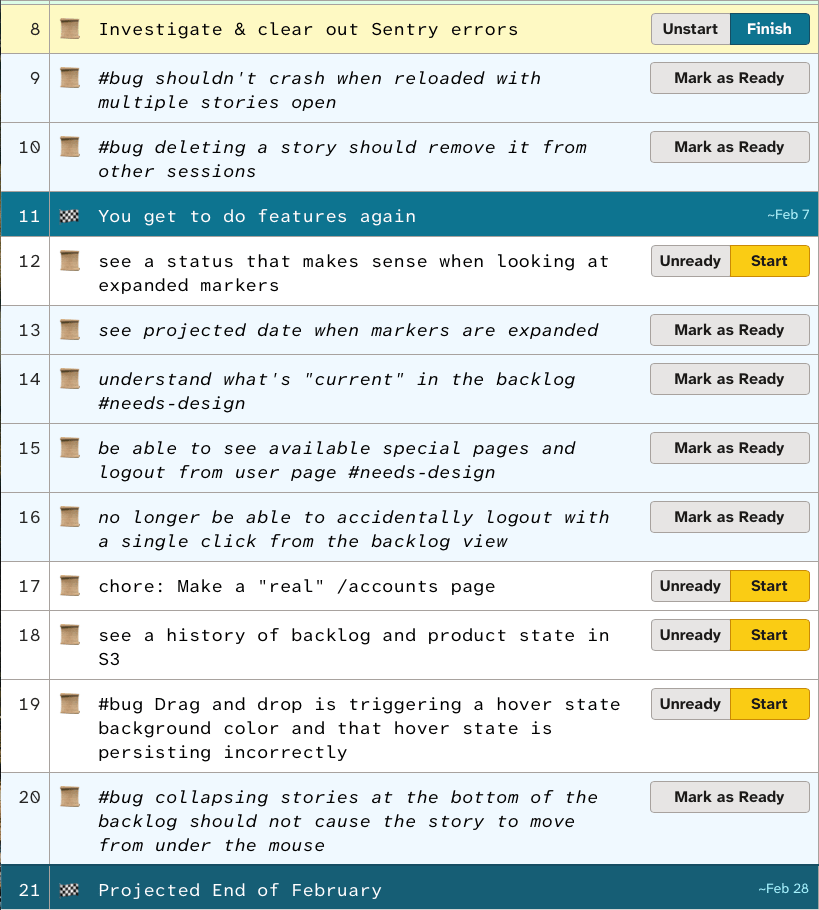Image resolution: width=819 pixels, height=910 pixels.
Task: Click checkered flag on Projected End of February
Action: [69, 890]
